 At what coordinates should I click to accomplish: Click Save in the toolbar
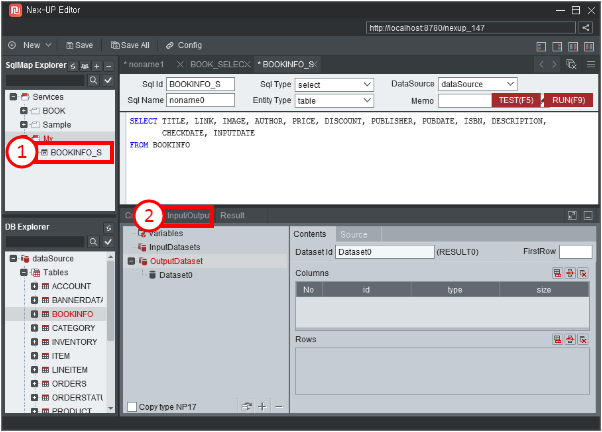[x=79, y=45]
